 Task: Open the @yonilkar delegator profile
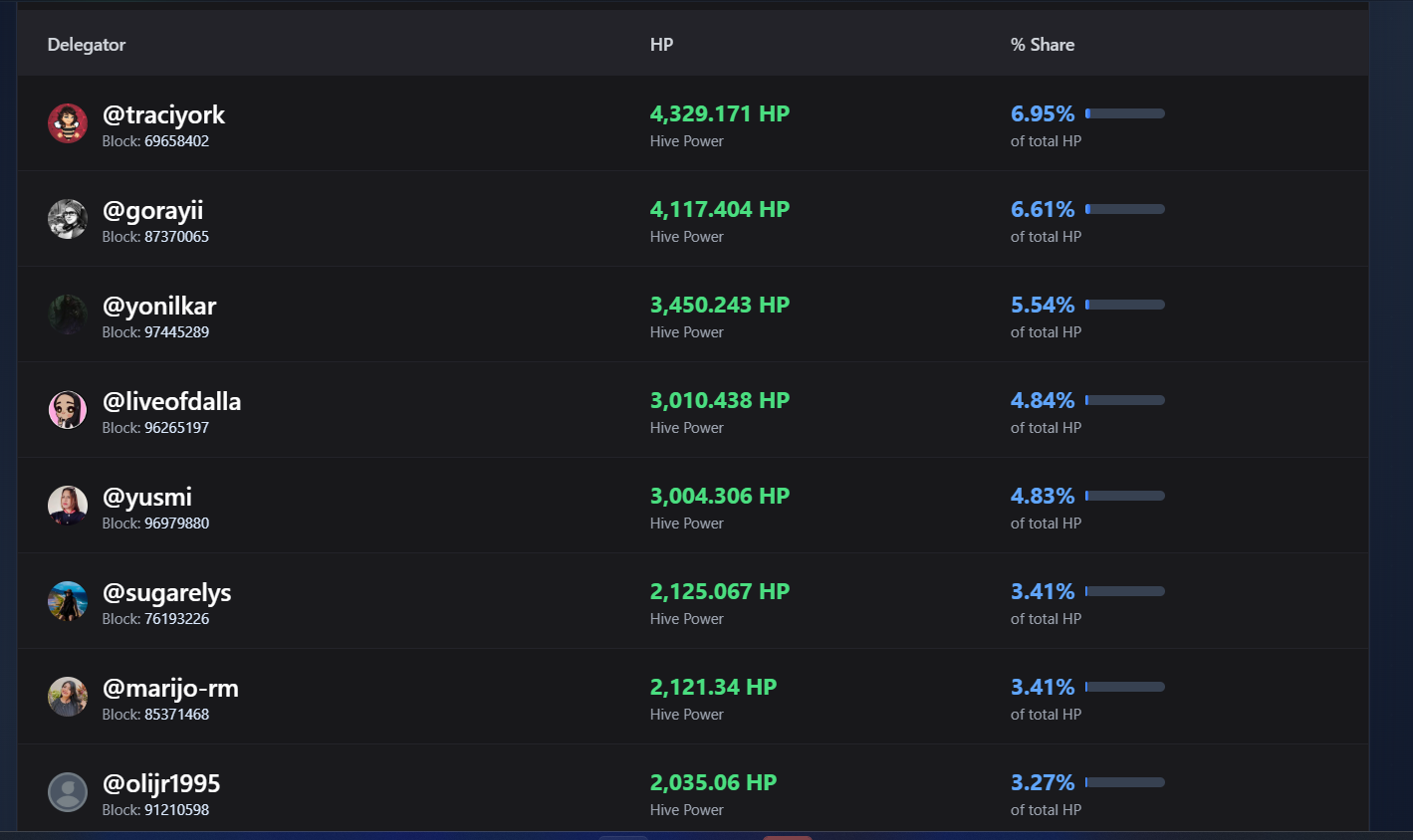pyautogui.click(x=159, y=307)
